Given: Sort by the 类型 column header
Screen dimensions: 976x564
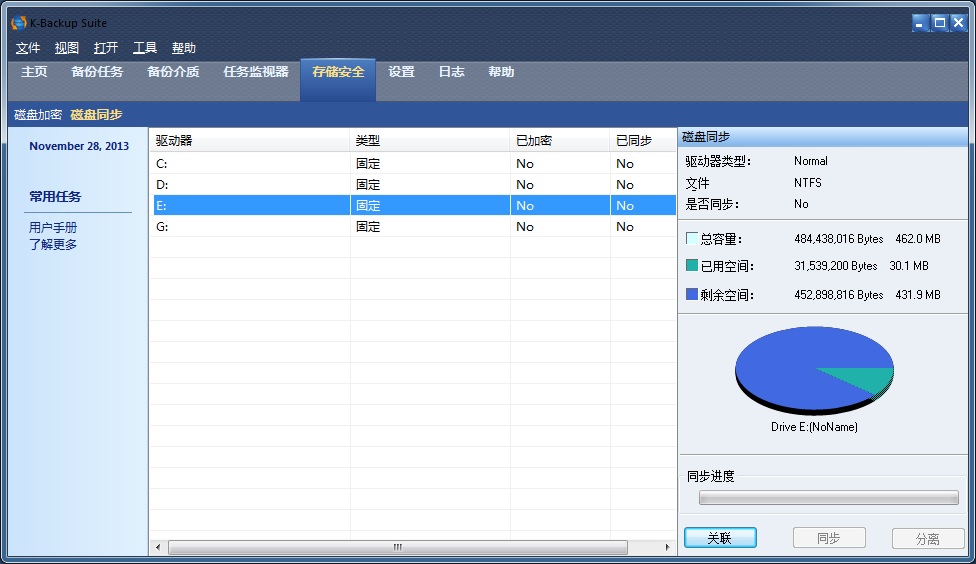Looking at the screenshot, I should click(429, 141).
